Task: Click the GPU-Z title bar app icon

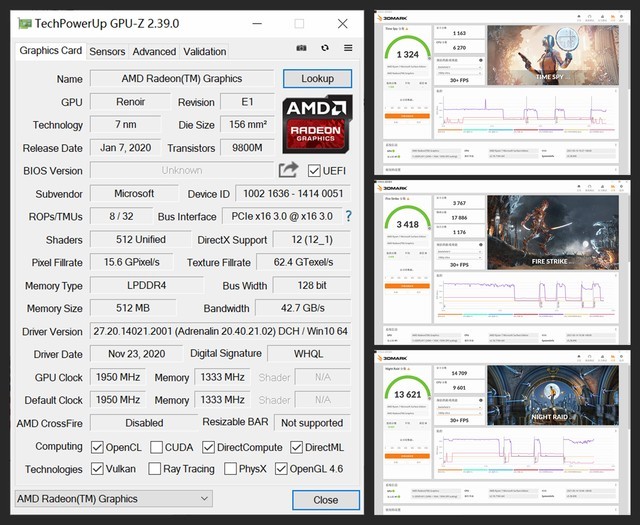Action: click(25, 24)
